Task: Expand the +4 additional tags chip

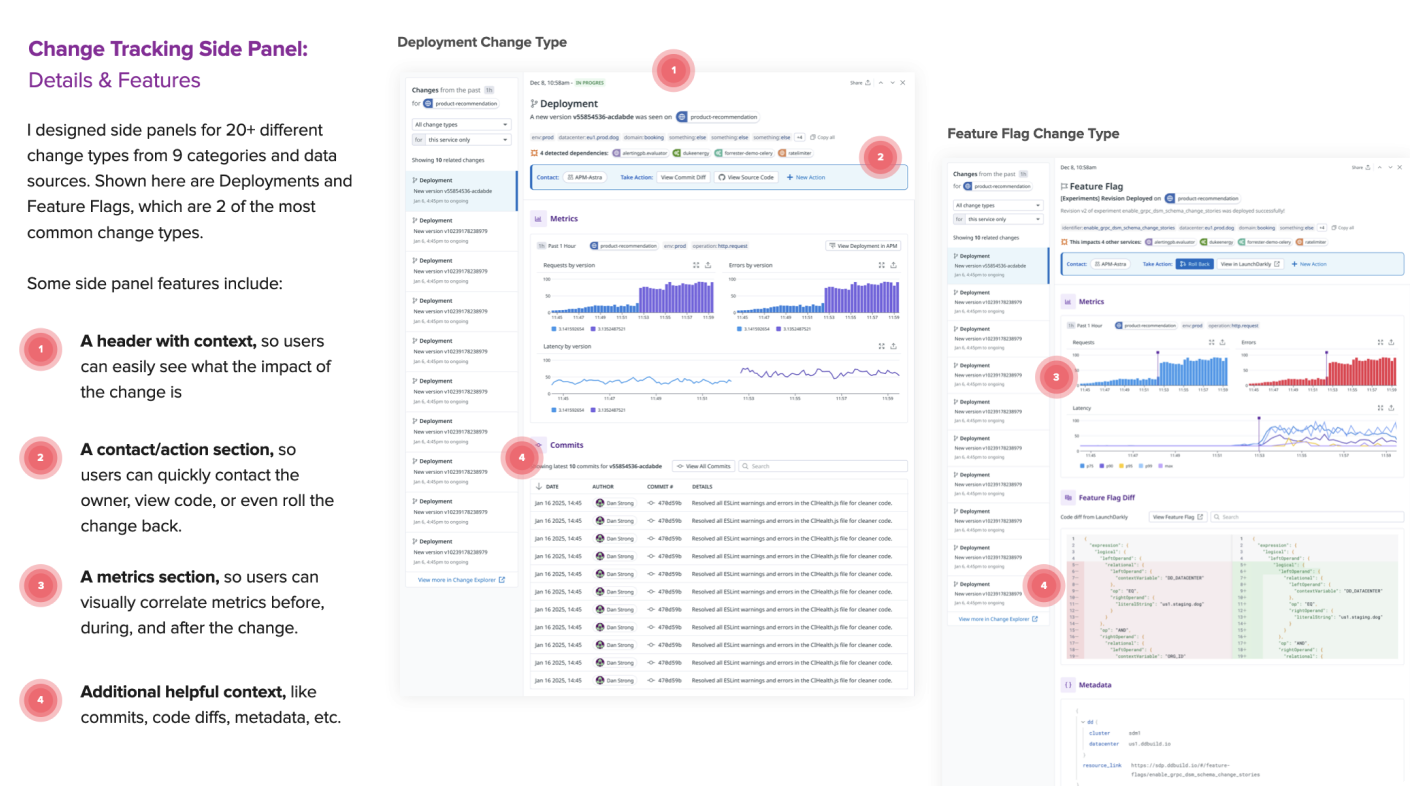Action: click(x=799, y=137)
